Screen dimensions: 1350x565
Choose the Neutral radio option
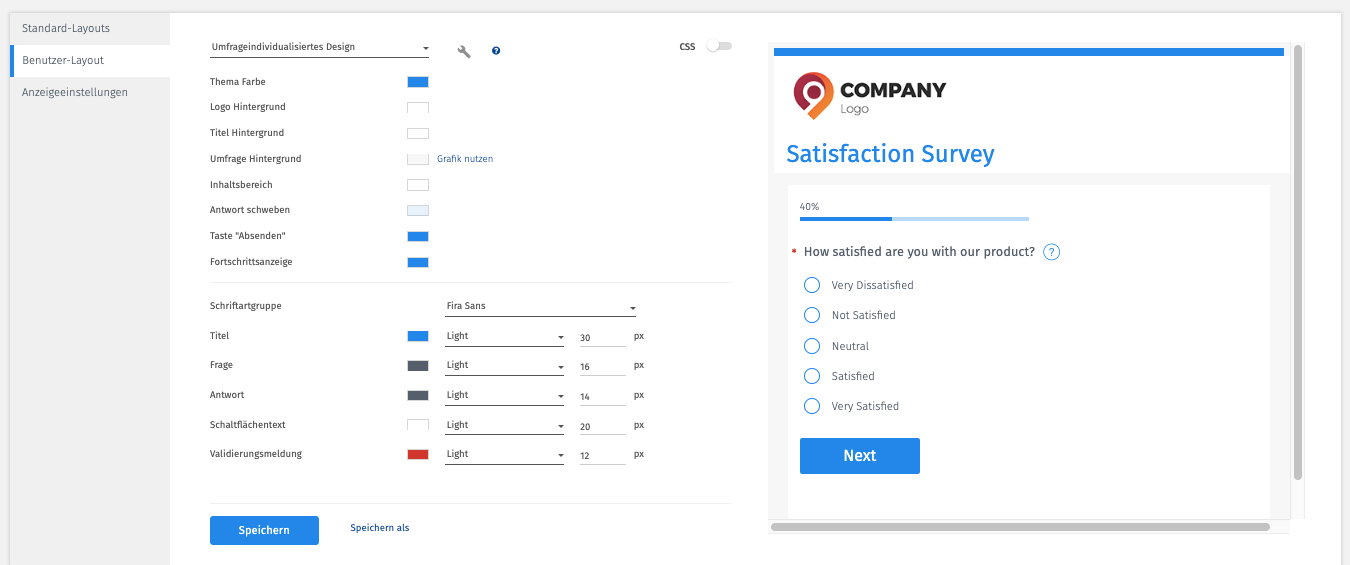click(812, 346)
